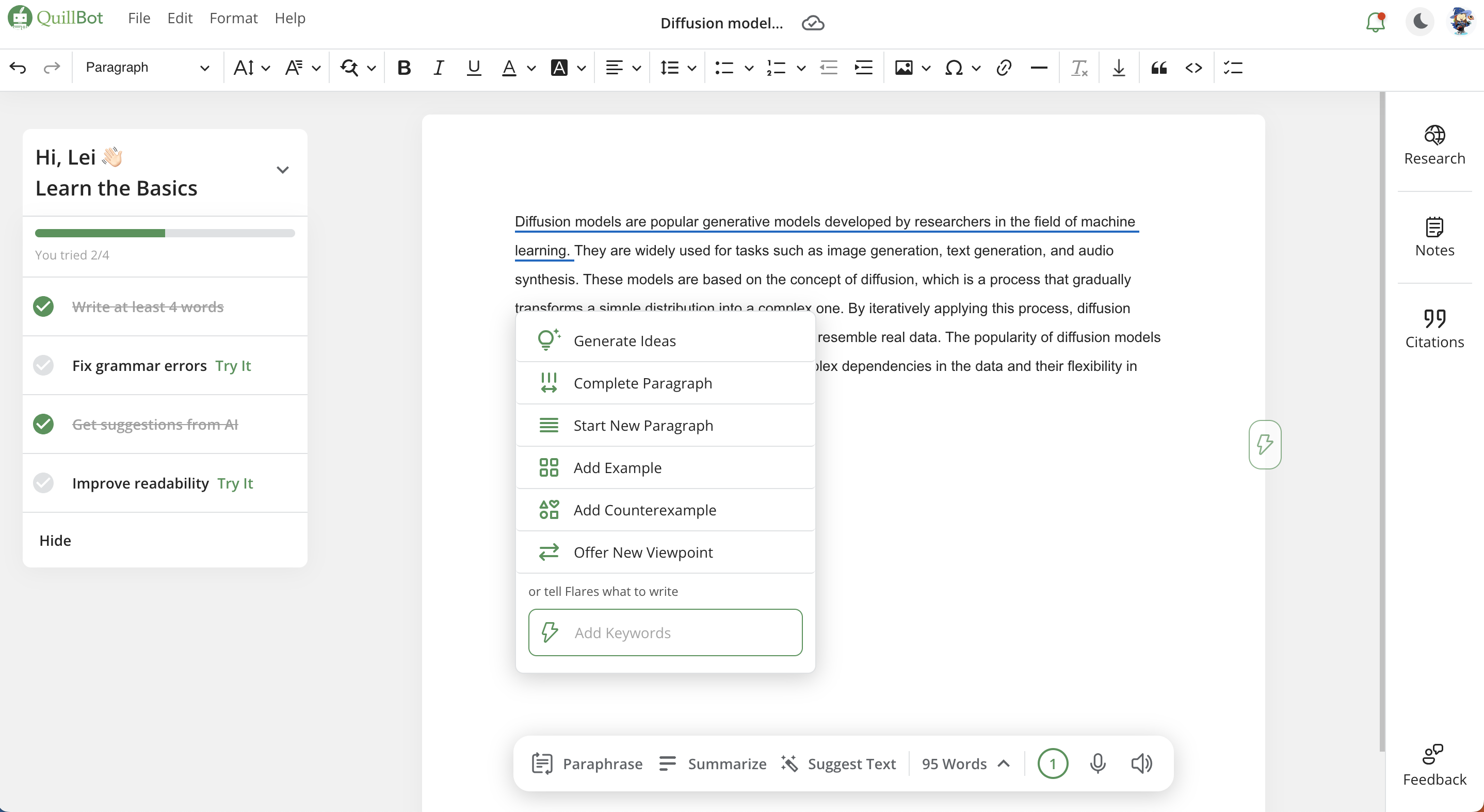1484x812 pixels.
Task: Click the code block icon
Action: pos(1193,68)
